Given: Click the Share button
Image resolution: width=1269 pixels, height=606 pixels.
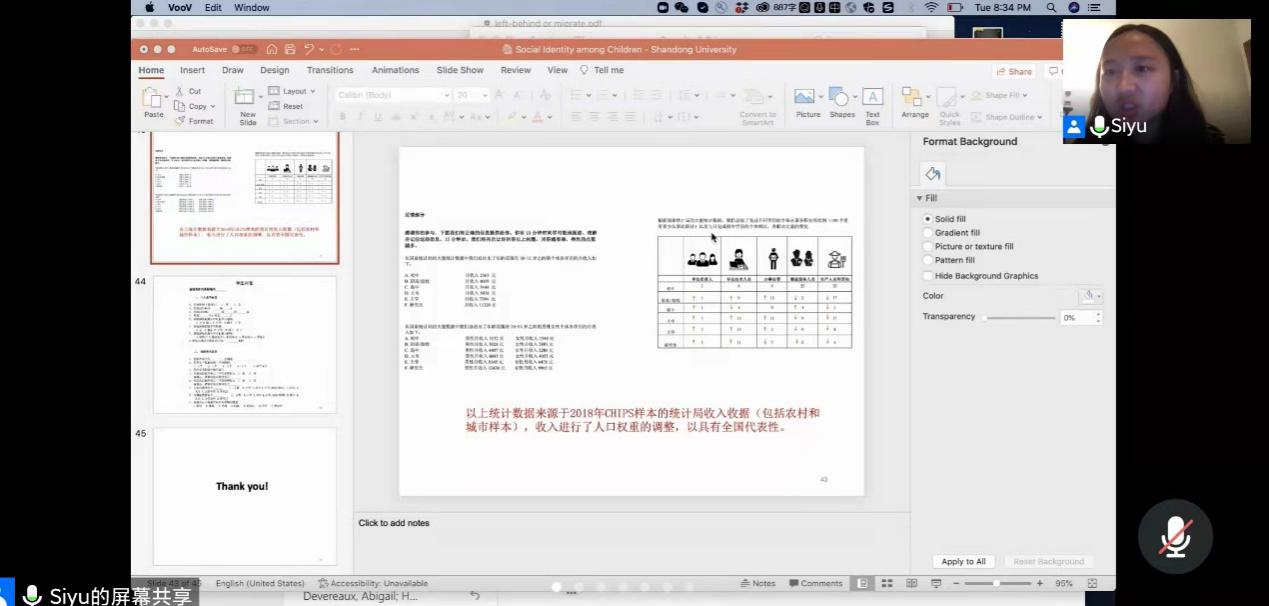Looking at the screenshot, I should pos(1014,71).
